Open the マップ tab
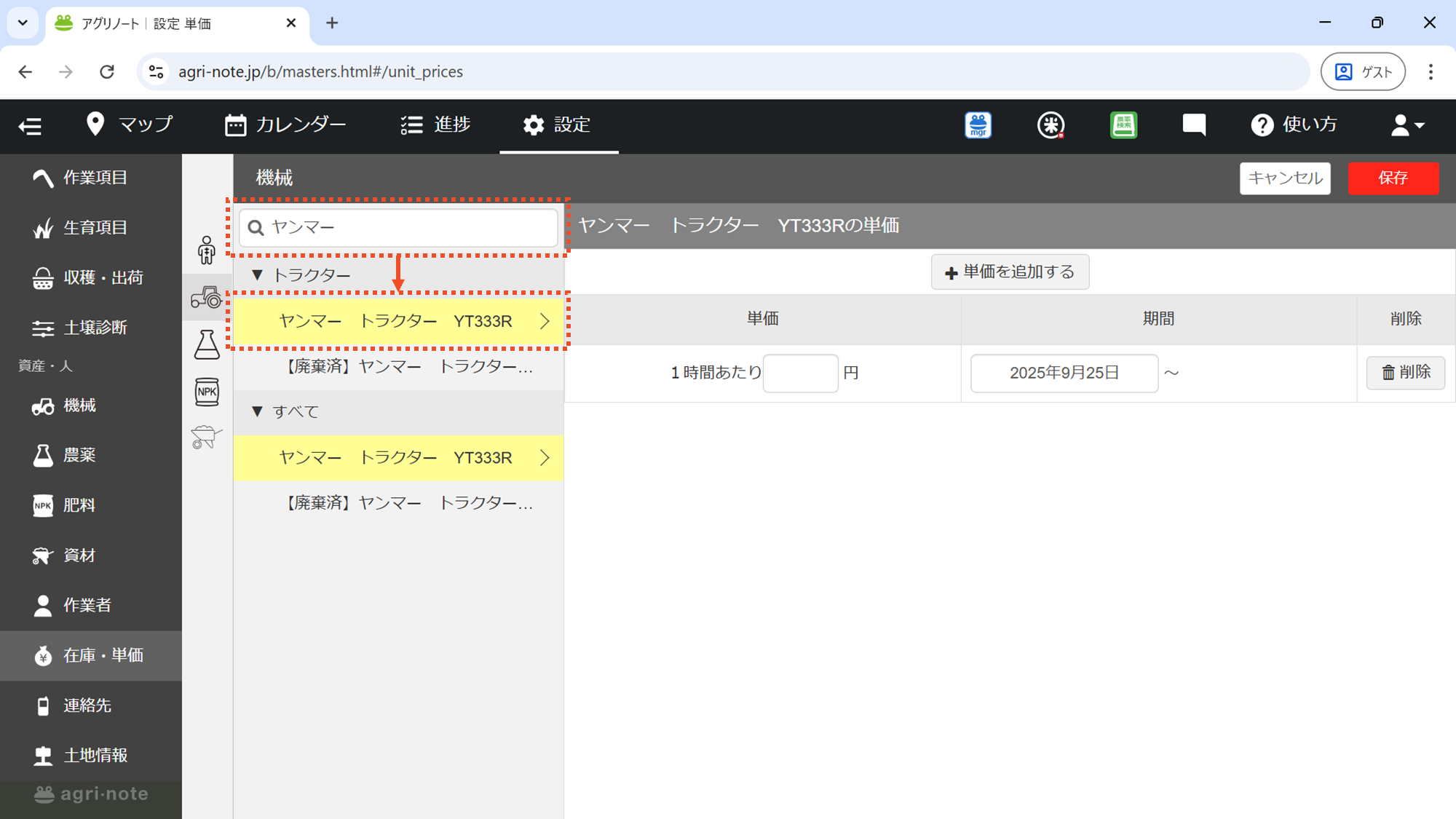Screen dimensions: 1456x819 [x=129, y=124]
